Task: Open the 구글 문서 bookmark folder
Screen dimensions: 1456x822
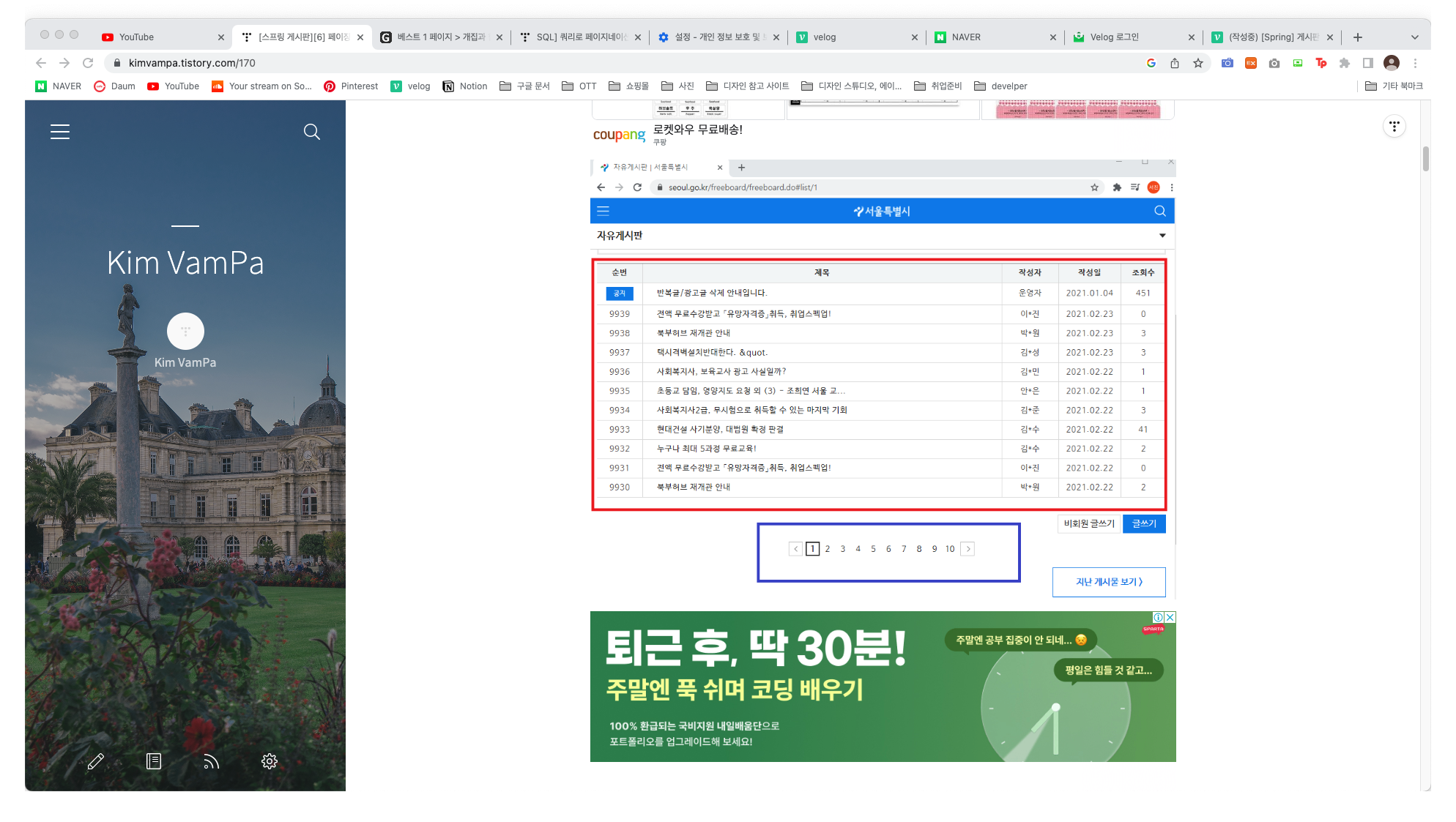Action: coord(524,86)
